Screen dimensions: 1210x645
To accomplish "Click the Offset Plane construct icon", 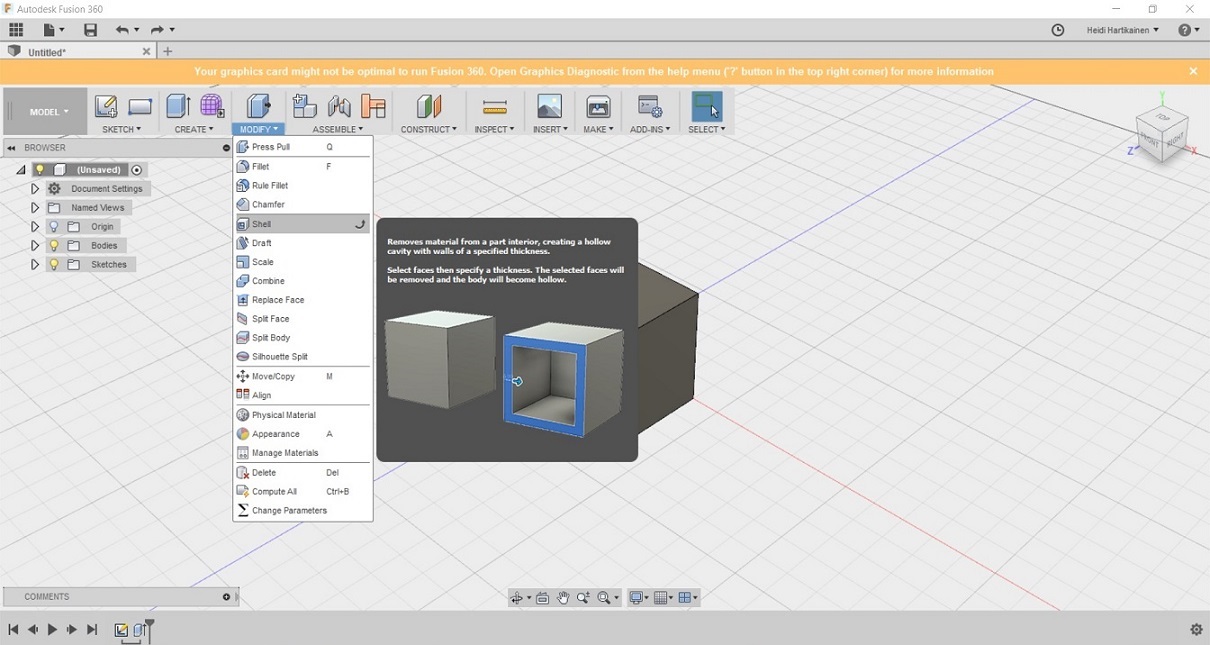I will [429, 106].
